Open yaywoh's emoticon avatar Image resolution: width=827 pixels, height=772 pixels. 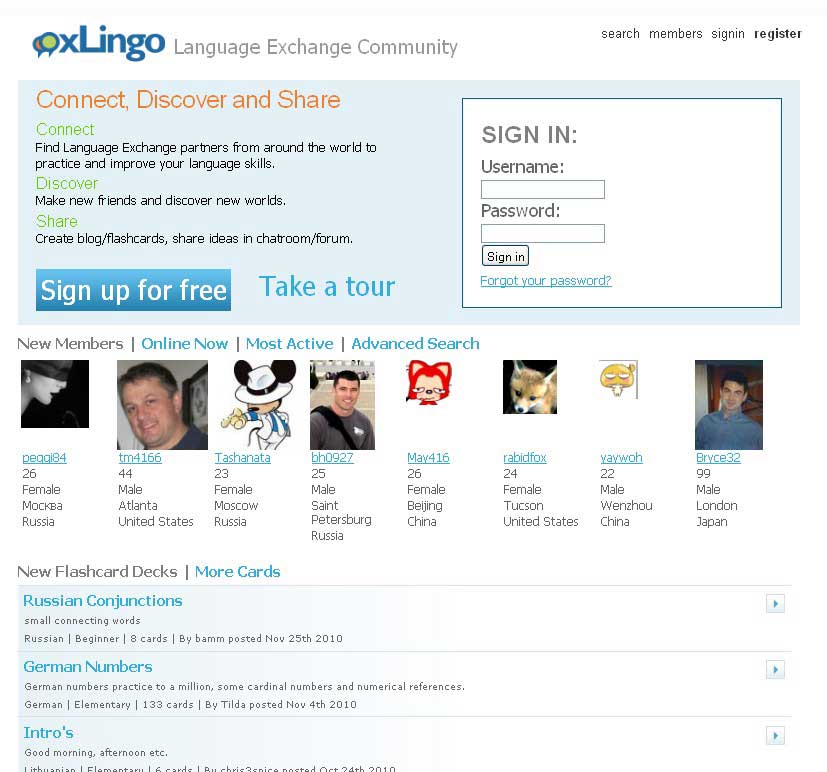[x=618, y=379]
